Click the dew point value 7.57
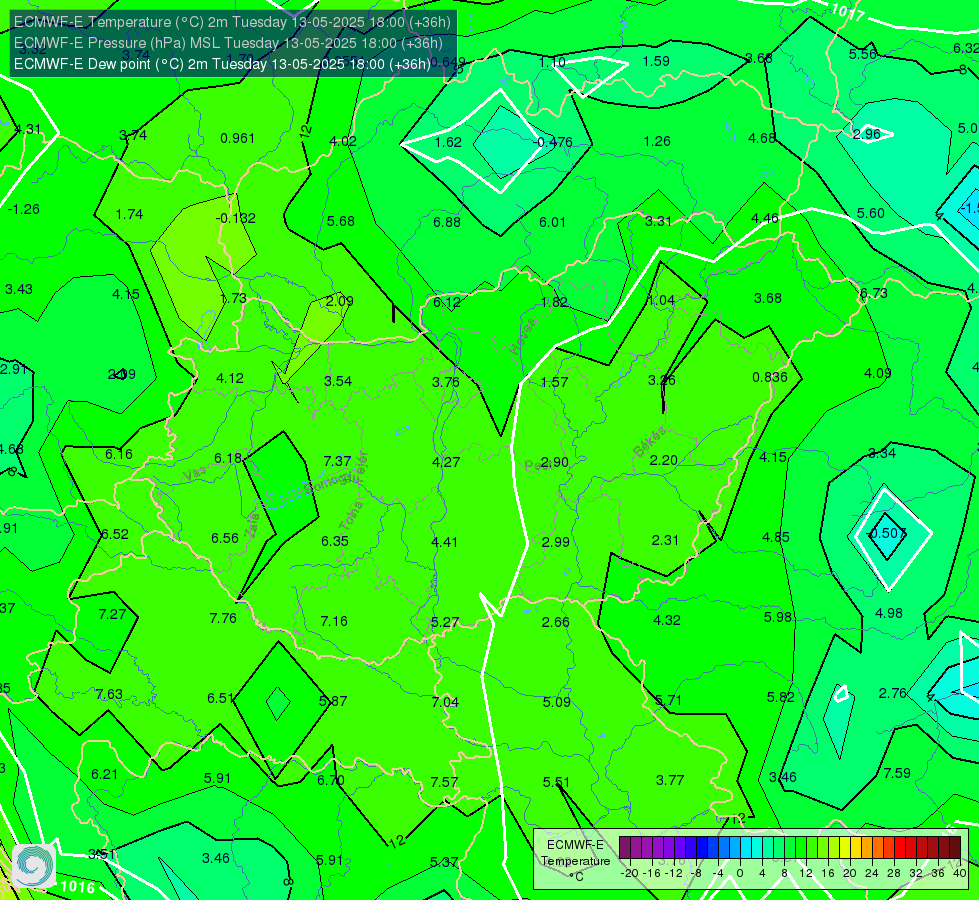The width and height of the screenshot is (979, 900). tap(444, 782)
